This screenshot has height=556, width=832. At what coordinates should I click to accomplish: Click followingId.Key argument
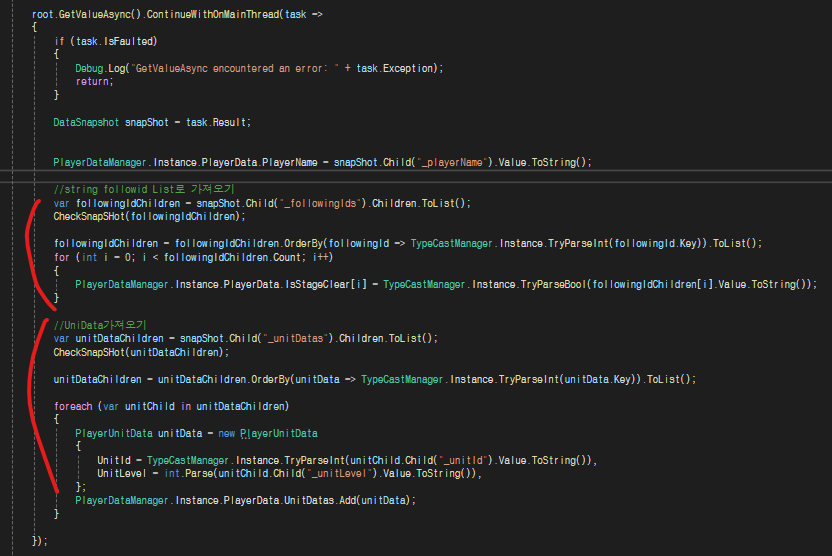point(655,244)
